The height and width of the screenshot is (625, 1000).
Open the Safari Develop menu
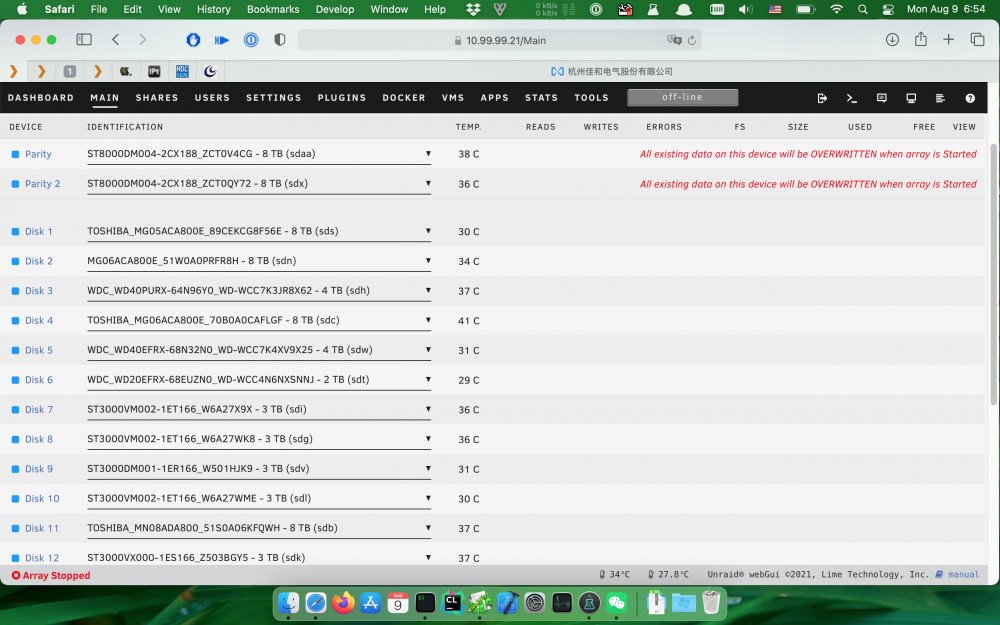pyautogui.click(x=335, y=9)
